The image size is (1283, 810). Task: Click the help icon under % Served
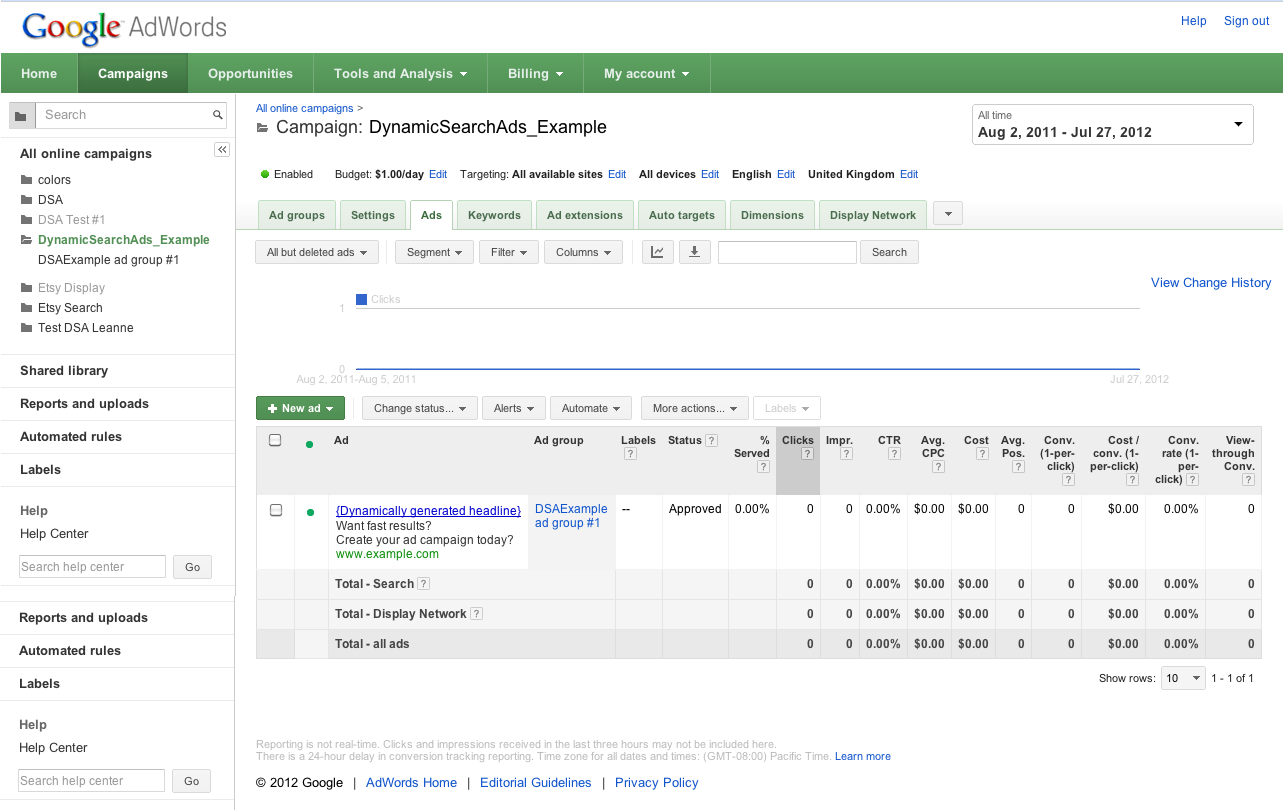[764, 467]
